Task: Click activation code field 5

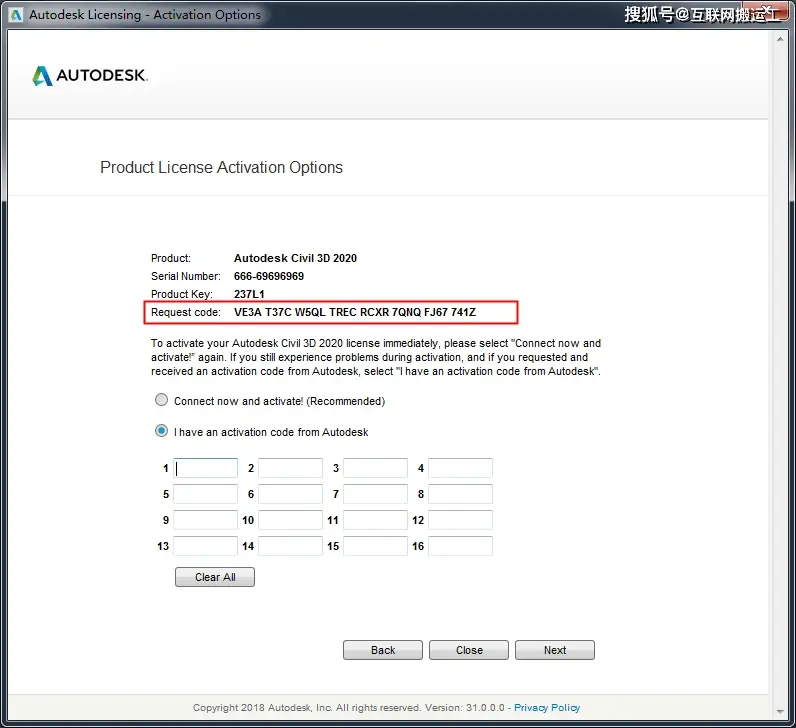Action: 206,494
